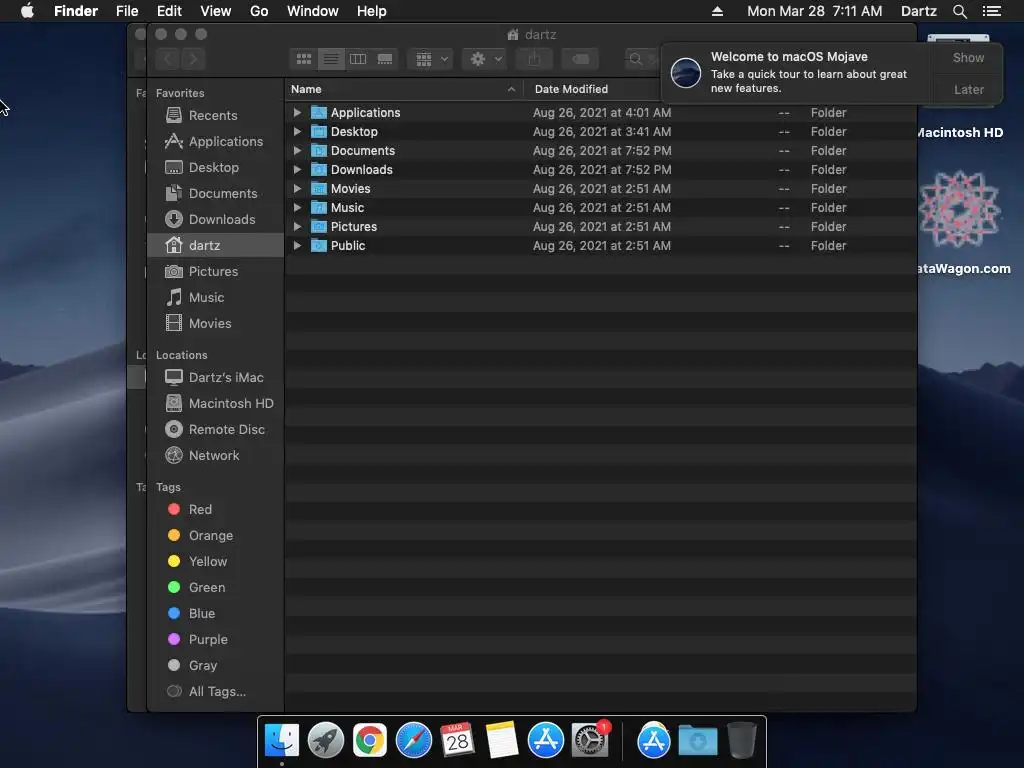Open Spotlight search in menu bar
The height and width of the screenshot is (768, 1024).
pyautogui.click(x=959, y=11)
